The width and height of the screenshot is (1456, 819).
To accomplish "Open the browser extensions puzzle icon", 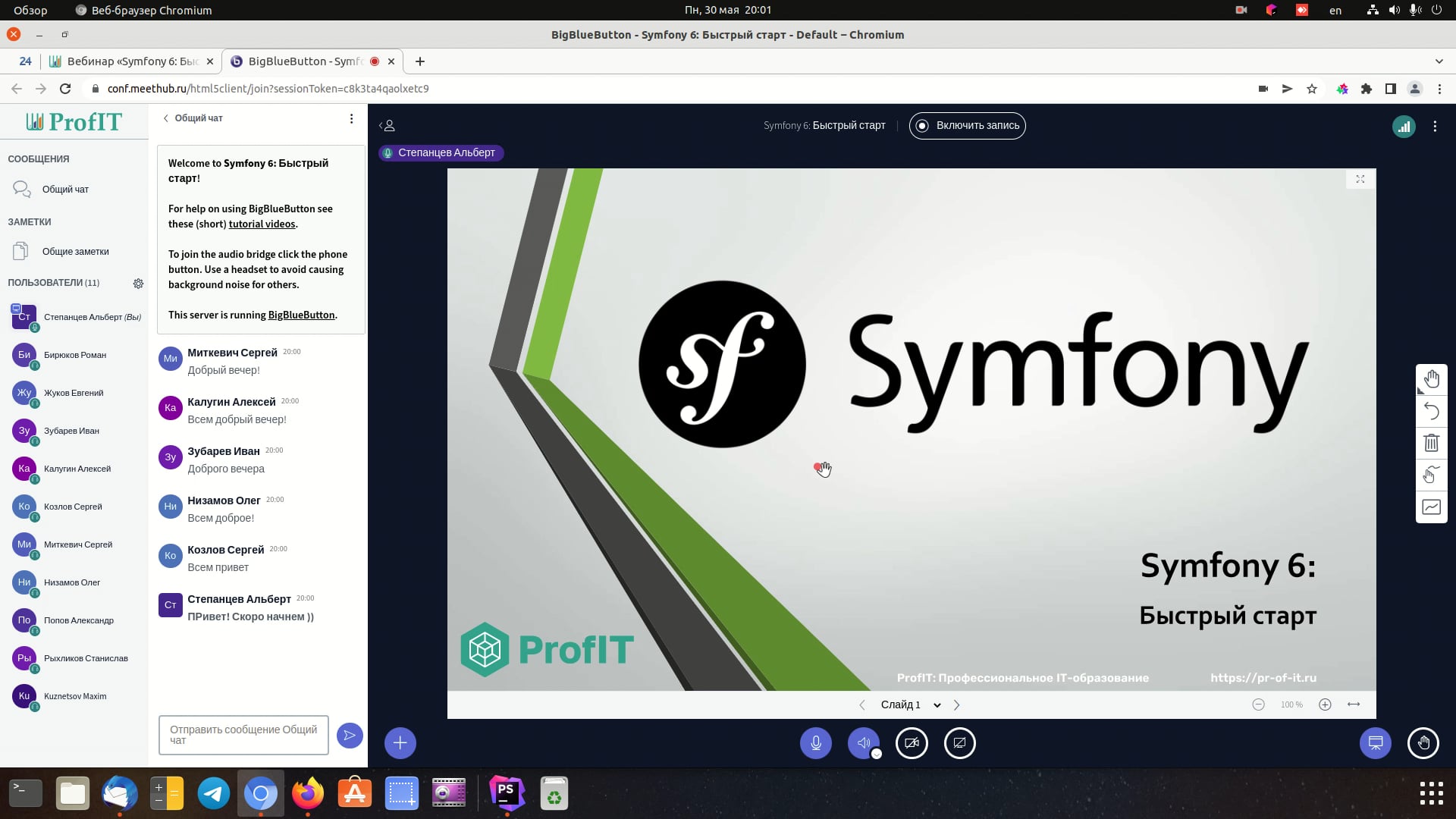I will click(x=1367, y=89).
